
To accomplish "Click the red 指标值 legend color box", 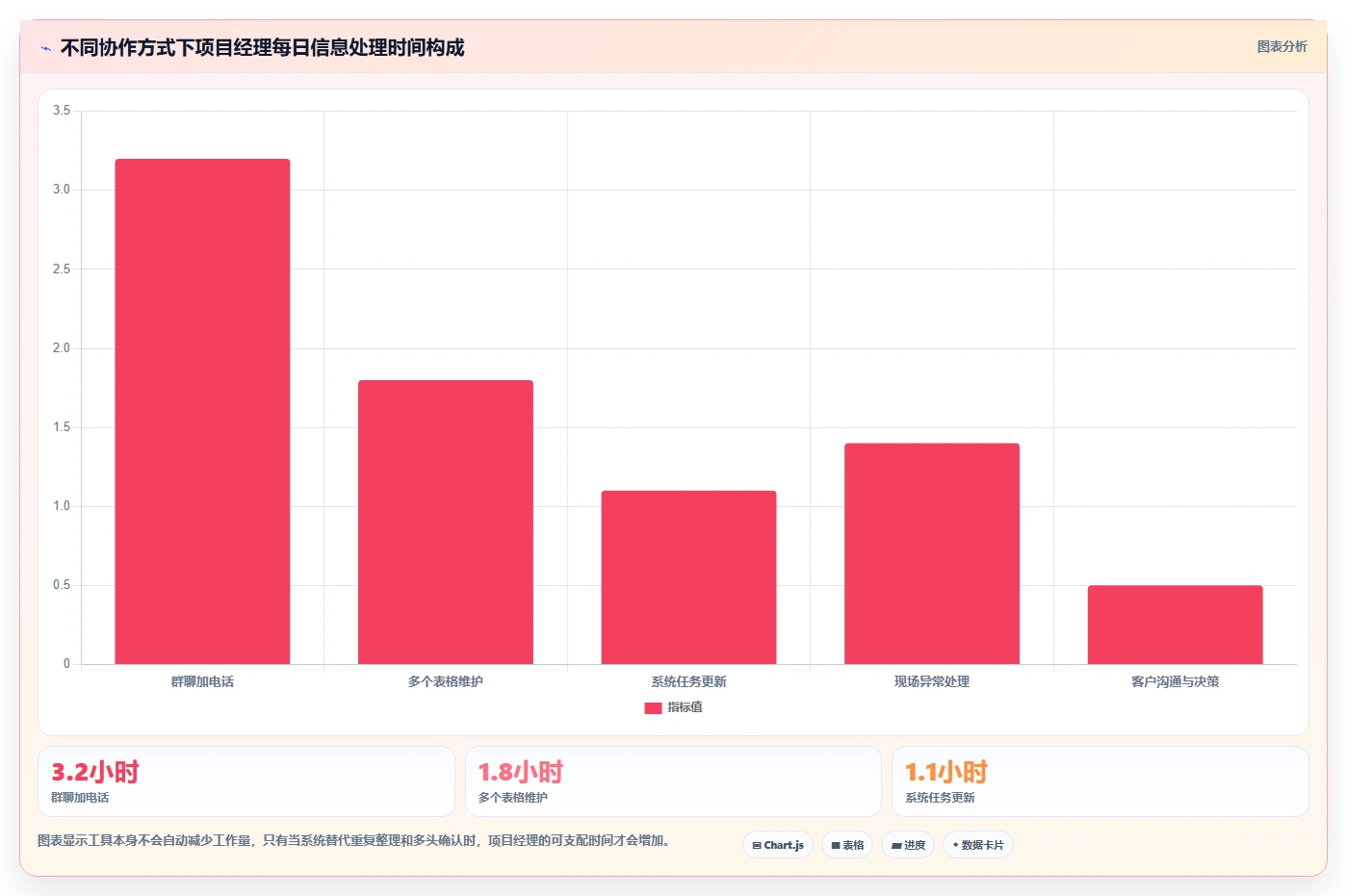I will 653,707.
